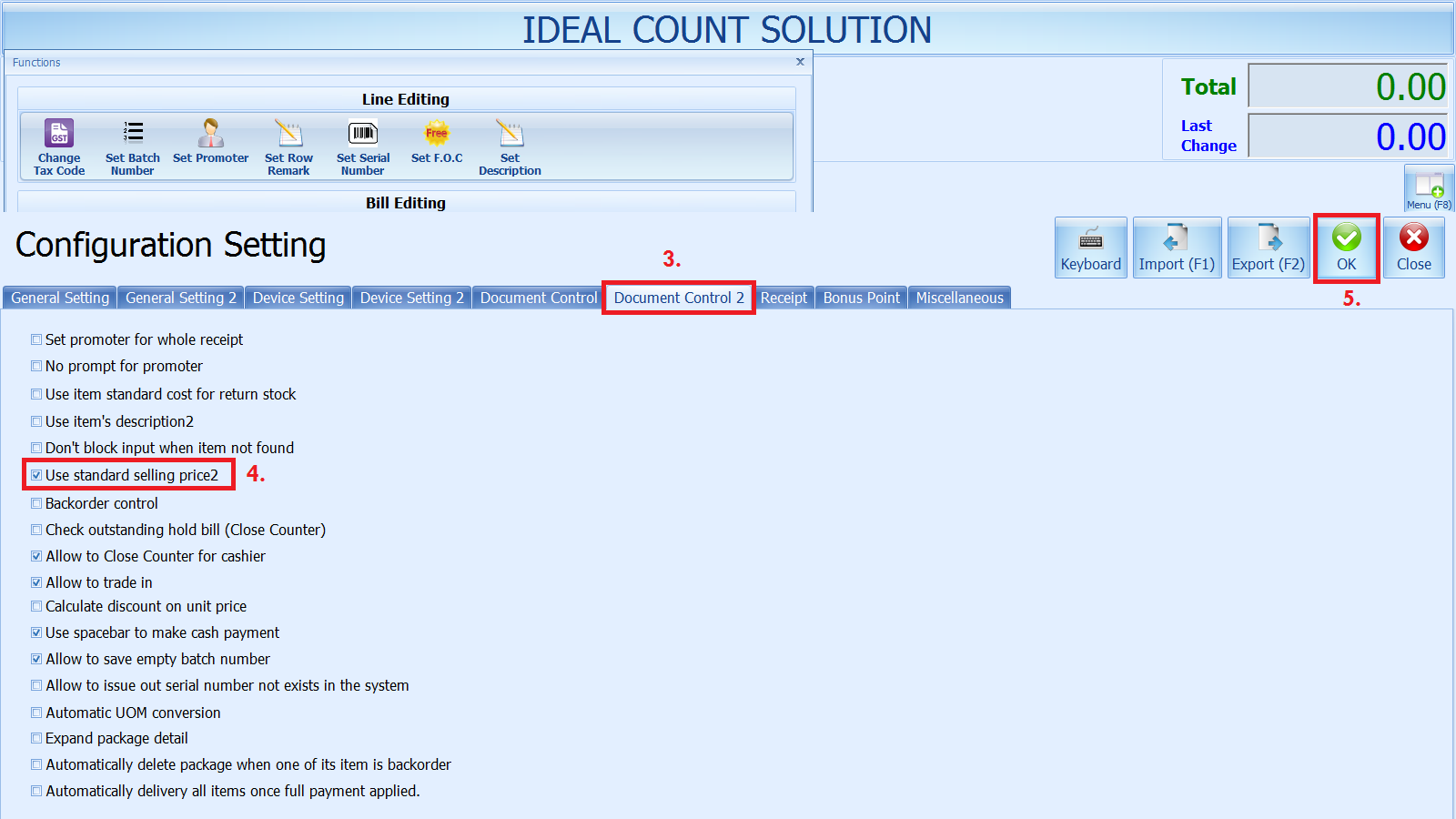The image size is (1456, 819).
Task: Click the Import (F1) button
Action: tap(1177, 248)
